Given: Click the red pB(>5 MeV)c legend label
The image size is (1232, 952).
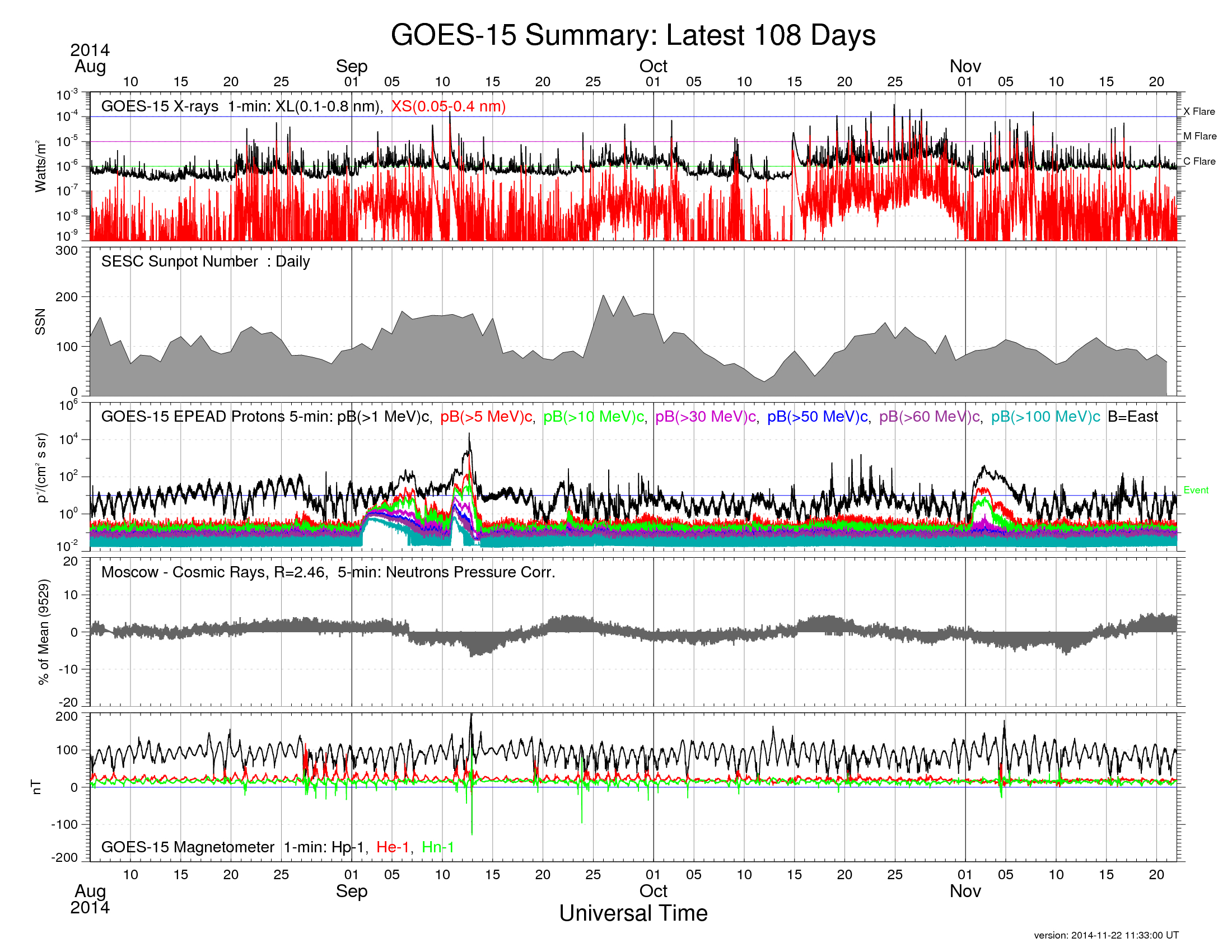Looking at the screenshot, I should [486, 417].
